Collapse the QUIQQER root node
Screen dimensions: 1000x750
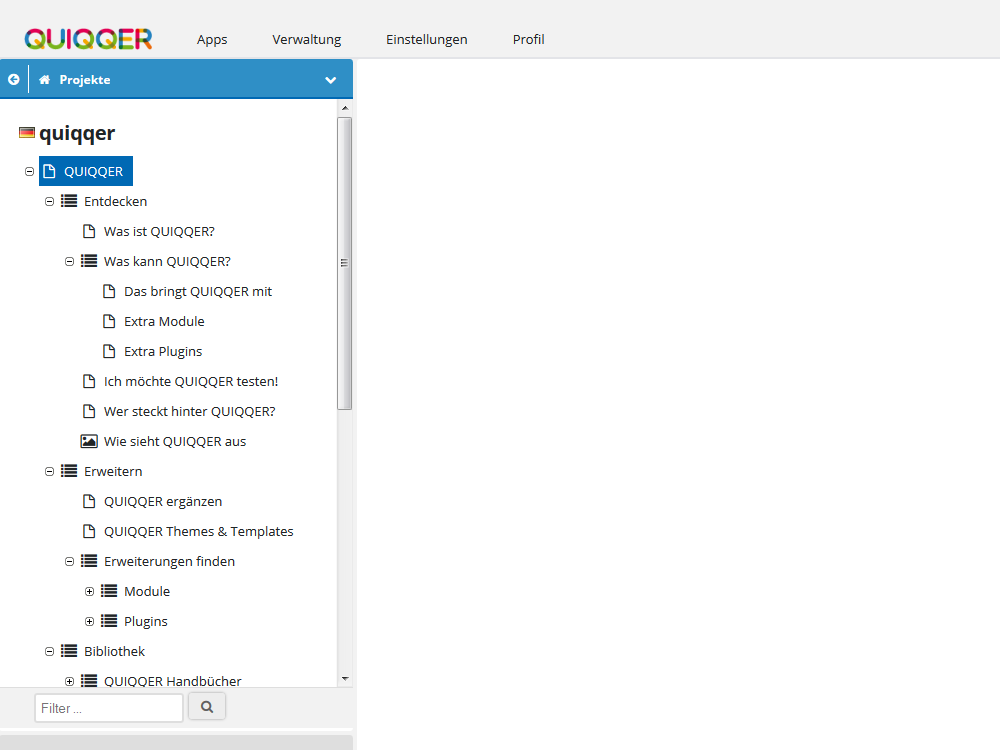click(29, 172)
